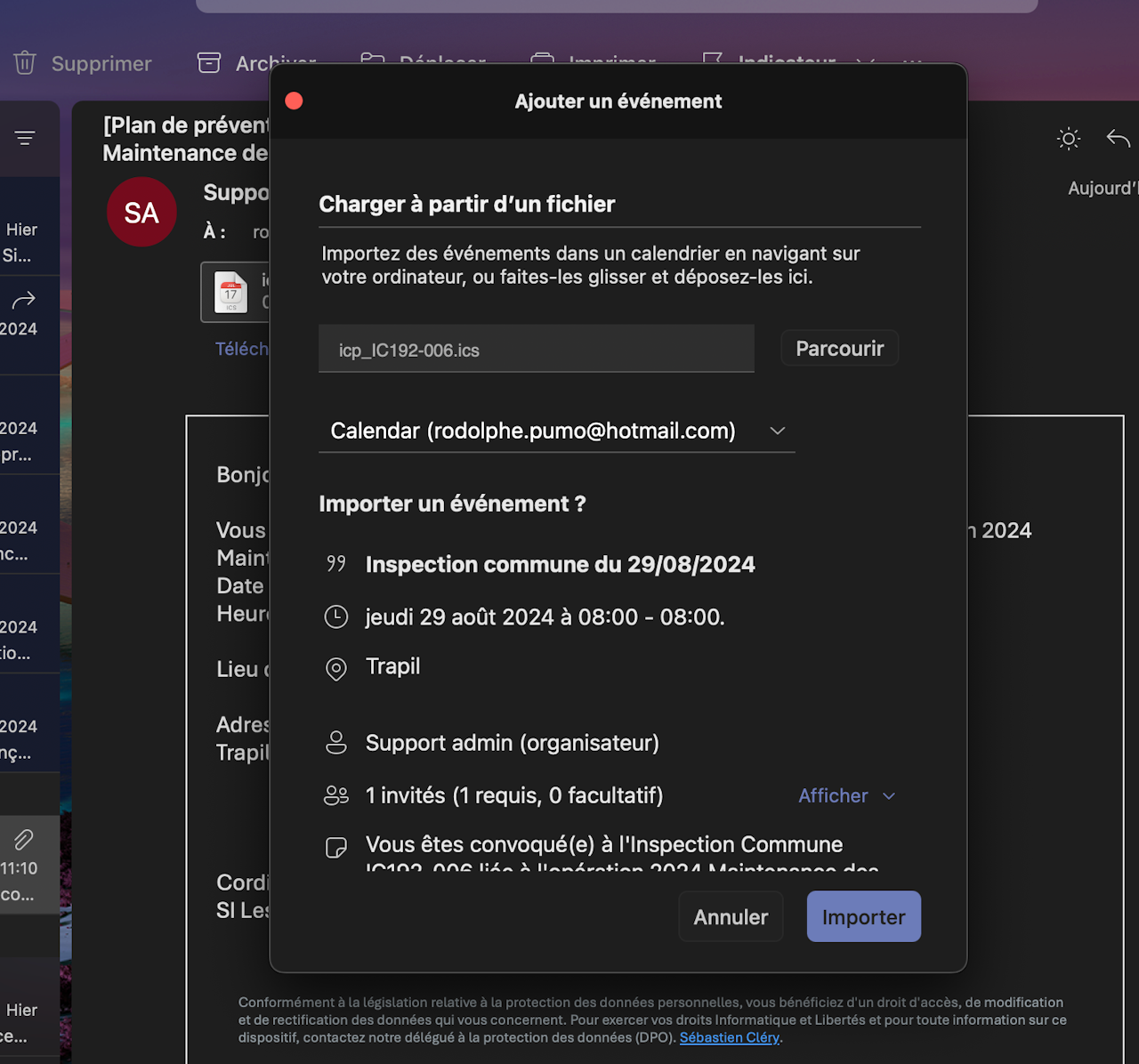Open the message list filter icon

(x=25, y=138)
